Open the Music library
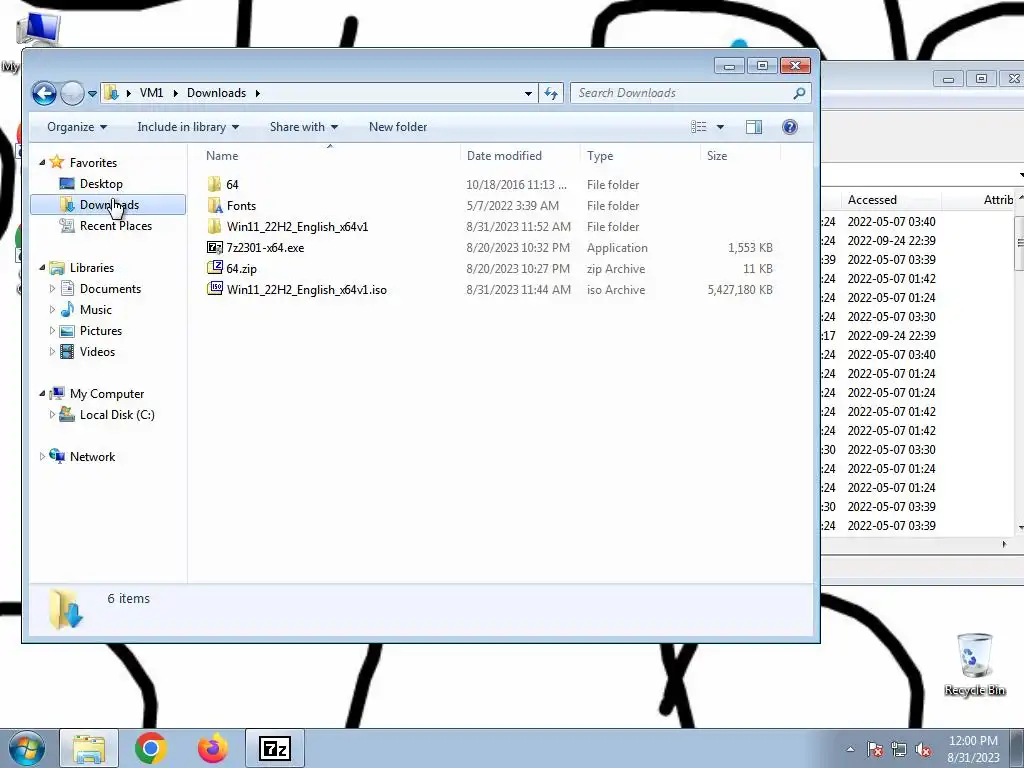1024x768 pixels. (95, 310)
